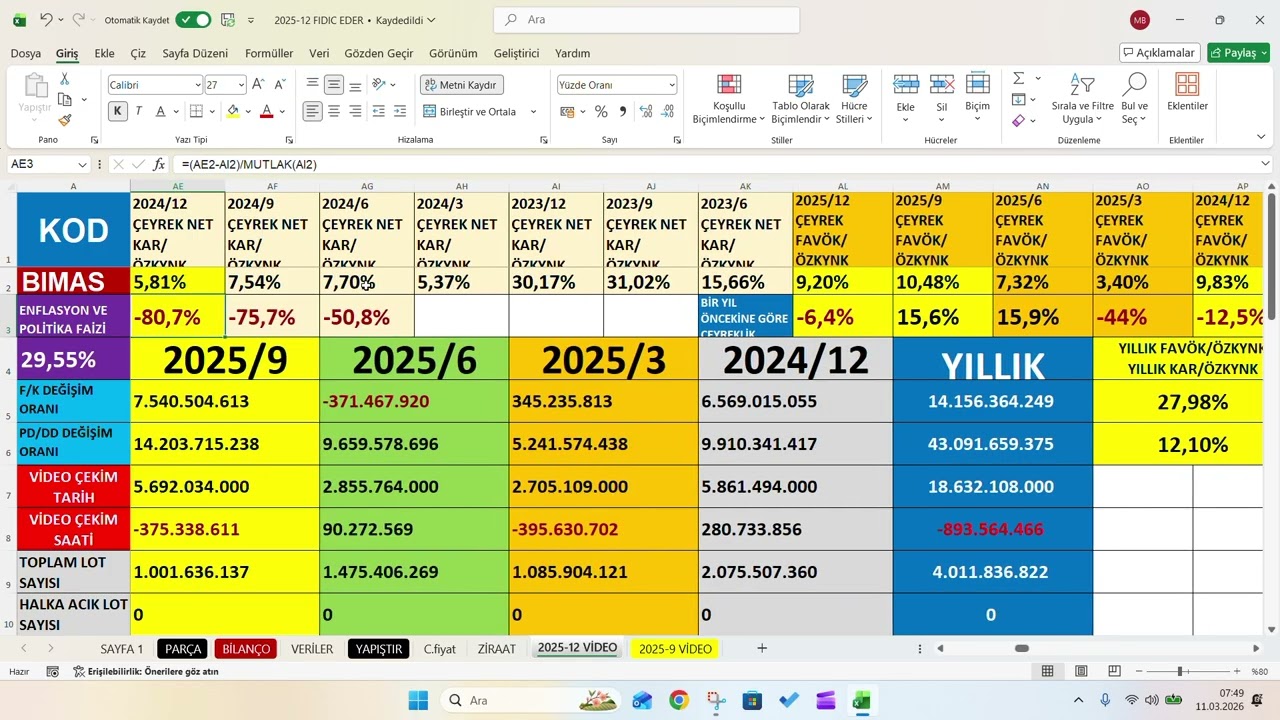Decrease indent in Hizalama group
The image size is (1280, 720).
coord(379,111)
